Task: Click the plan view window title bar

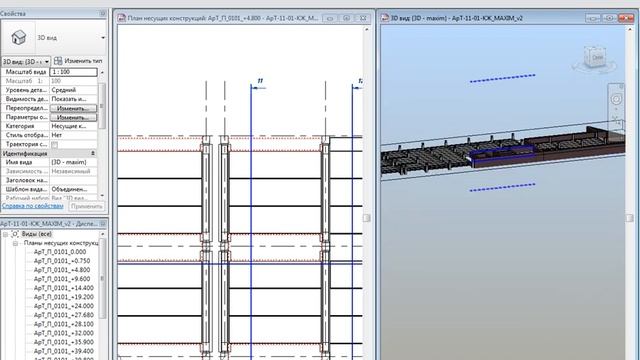Action: coord(244,18)
